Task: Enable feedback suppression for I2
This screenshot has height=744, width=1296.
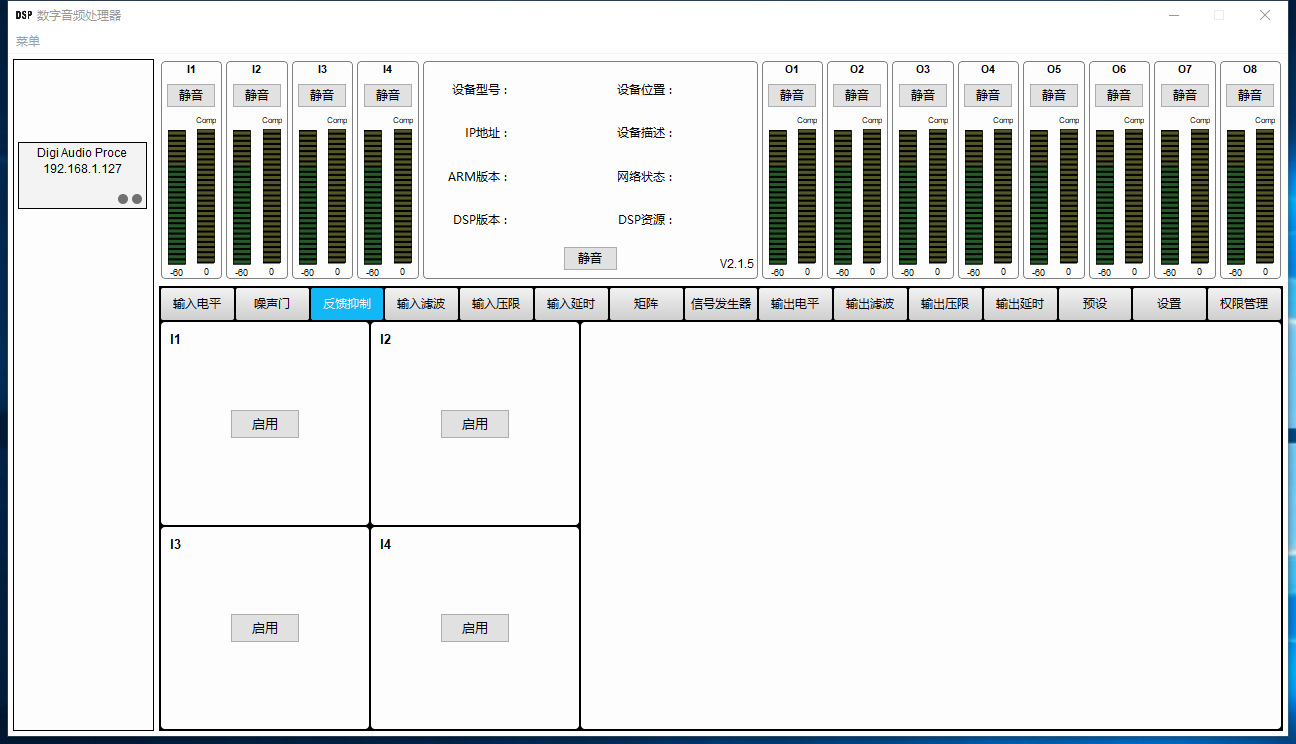Action: coord(475,424)
